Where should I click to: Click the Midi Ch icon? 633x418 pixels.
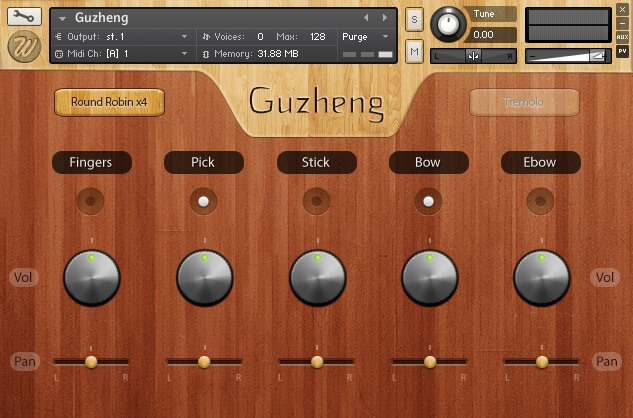[59, 54]
